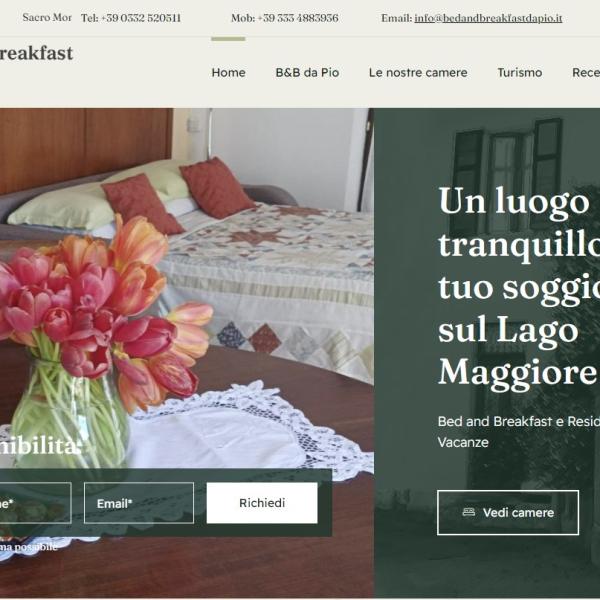Focus the name field left of Email
The image size is (600, 600).
point(36,503)
